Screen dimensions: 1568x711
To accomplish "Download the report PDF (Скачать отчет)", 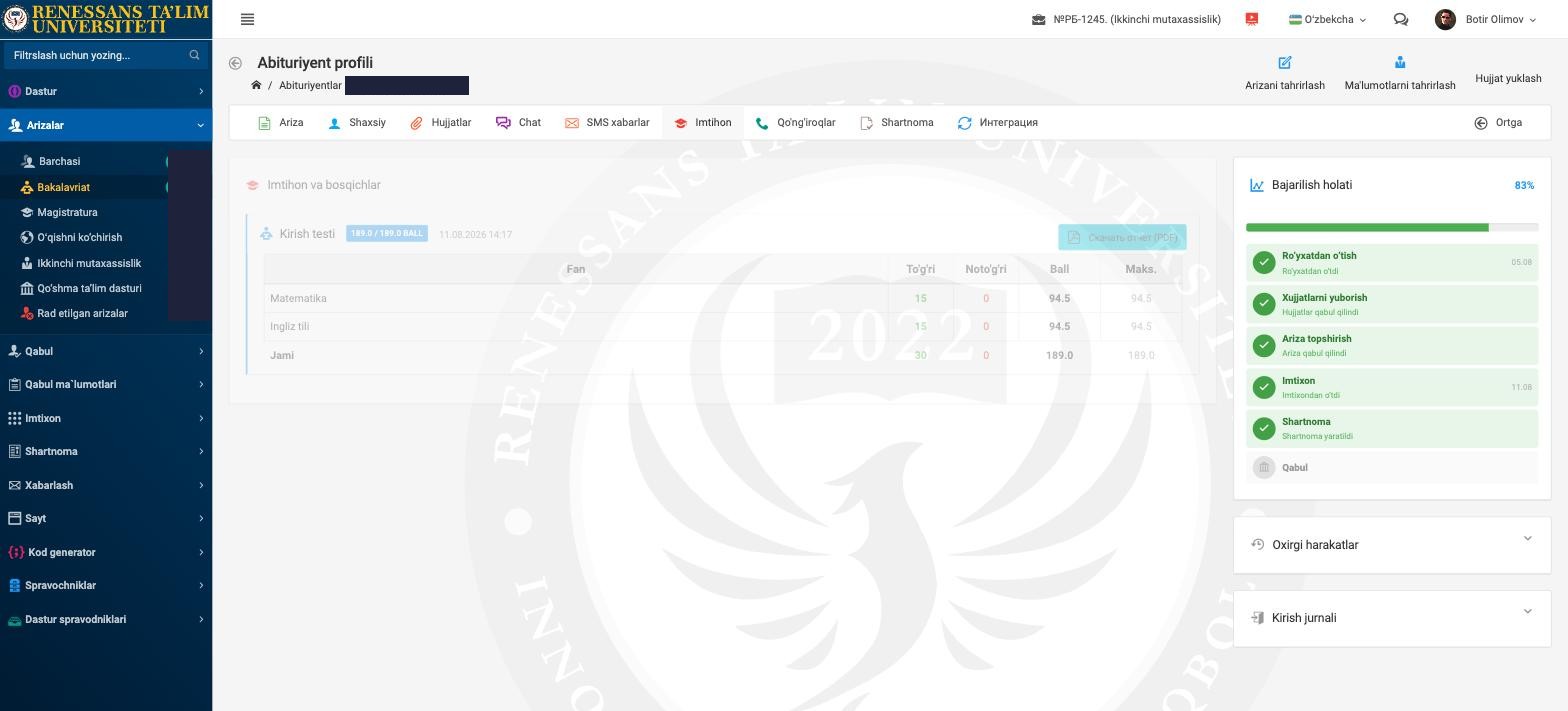I will tap(1122, 237).
